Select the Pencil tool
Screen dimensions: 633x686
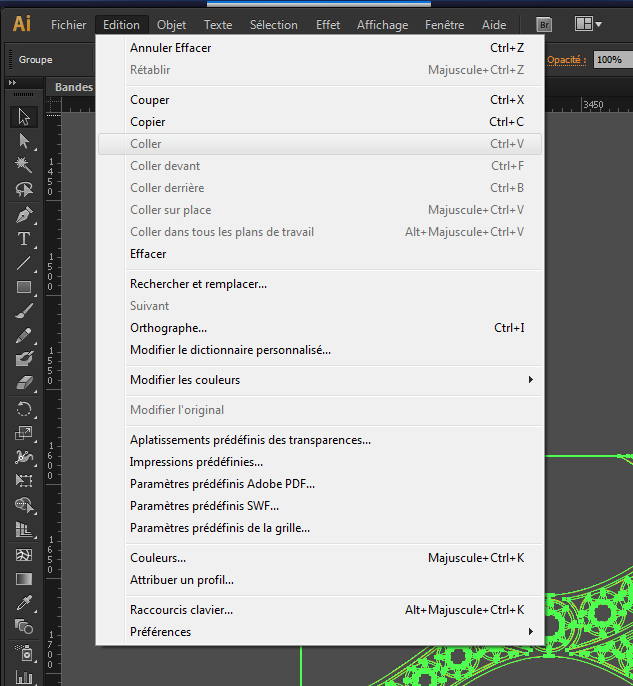coord(24,335)
